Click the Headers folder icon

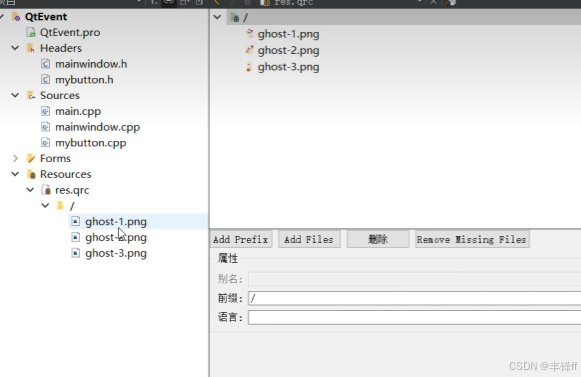[31, 48]
